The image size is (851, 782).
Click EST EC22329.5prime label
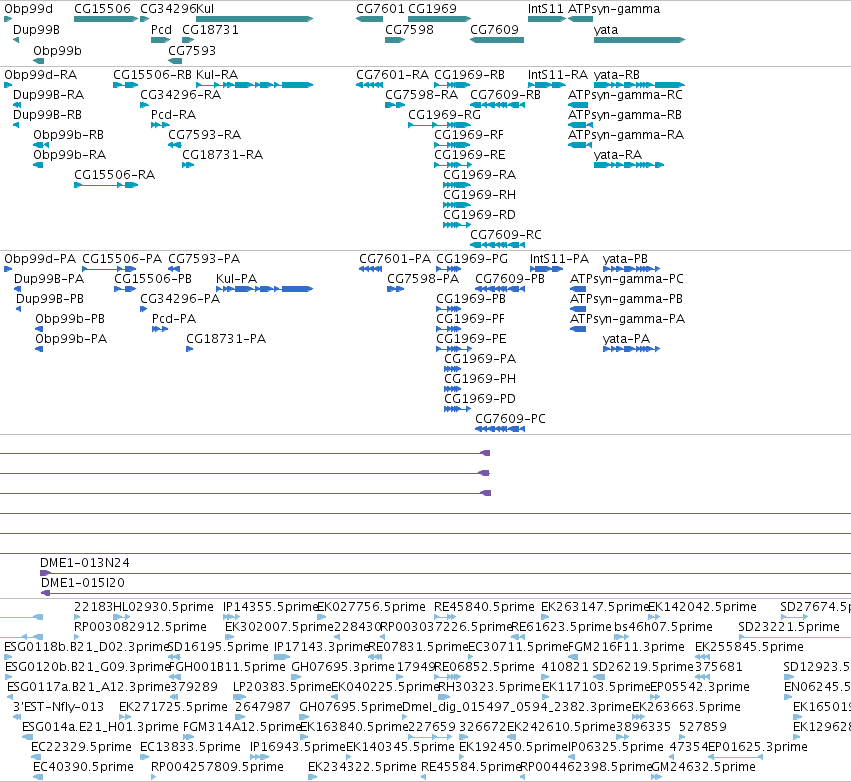[81, 747]
